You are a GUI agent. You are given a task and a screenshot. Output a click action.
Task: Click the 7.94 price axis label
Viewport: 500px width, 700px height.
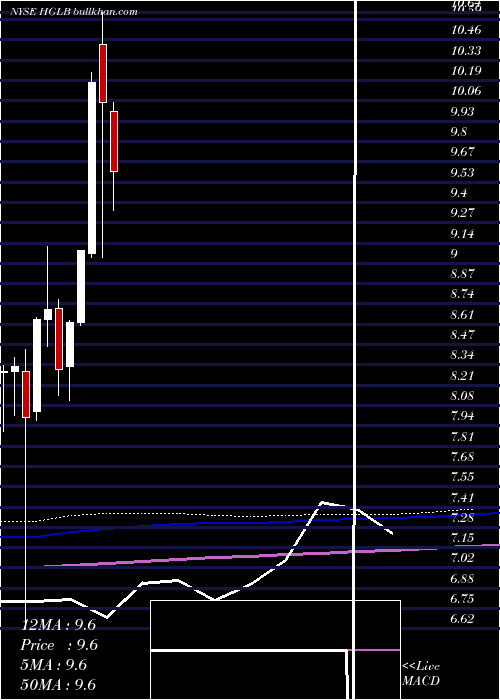(x=463, y=416)
